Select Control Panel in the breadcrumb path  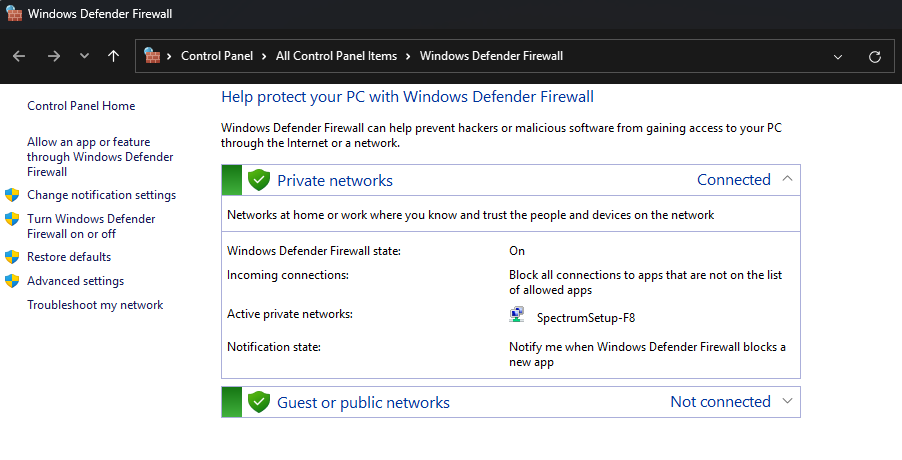pyautogui.click(x=216, y=56)
